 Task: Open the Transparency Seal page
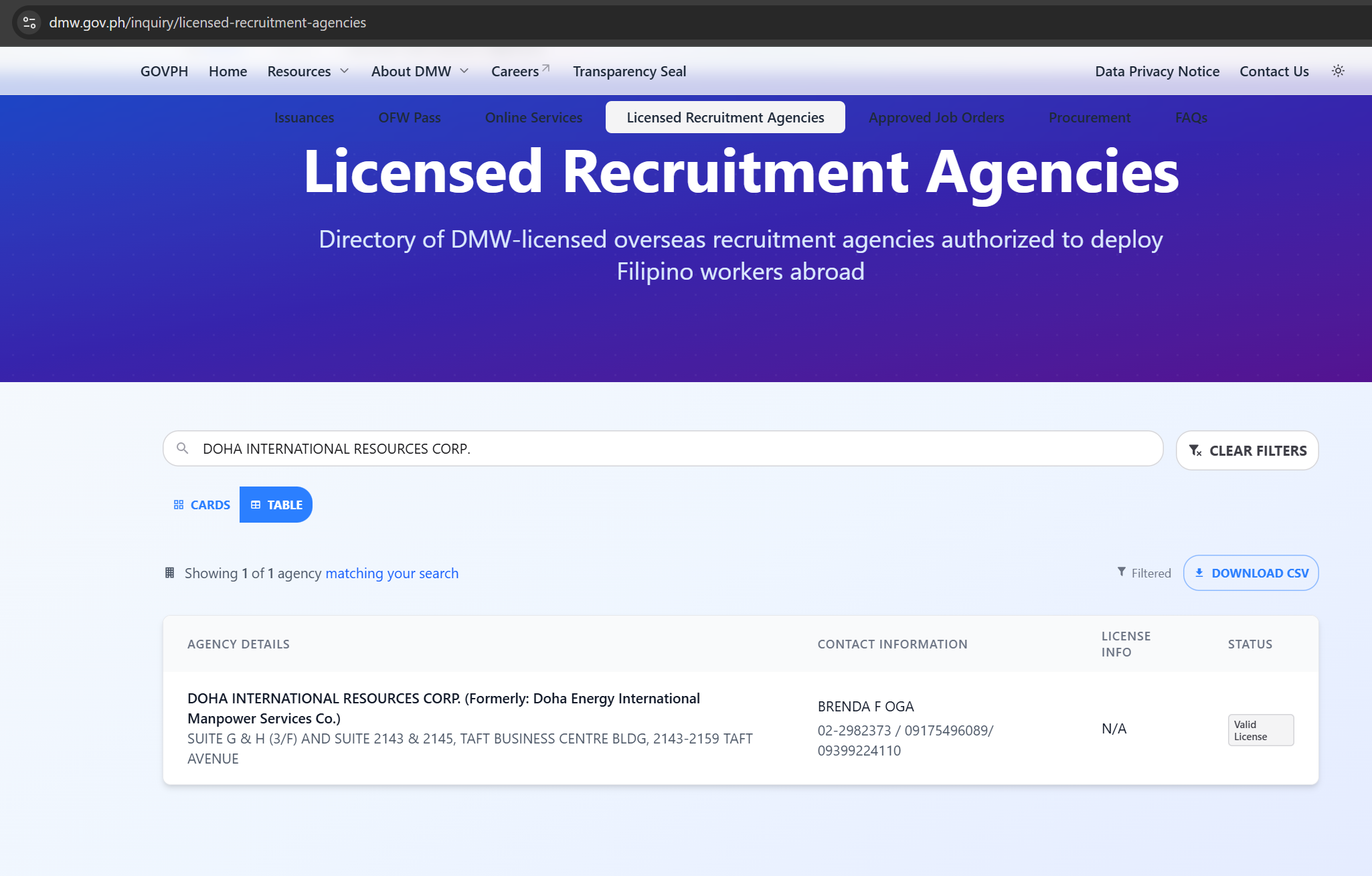[629, 71]
